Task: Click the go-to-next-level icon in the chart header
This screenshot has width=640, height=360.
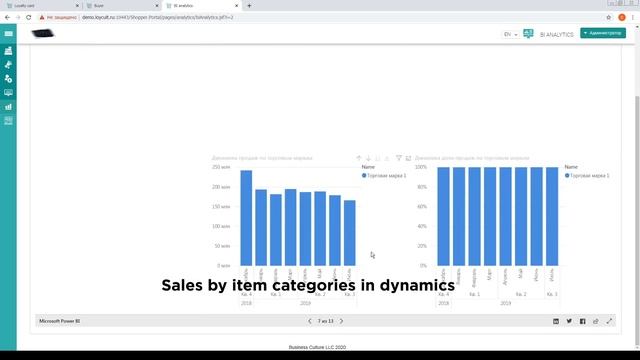Action: pyautogui.click(x=378, y=158)
